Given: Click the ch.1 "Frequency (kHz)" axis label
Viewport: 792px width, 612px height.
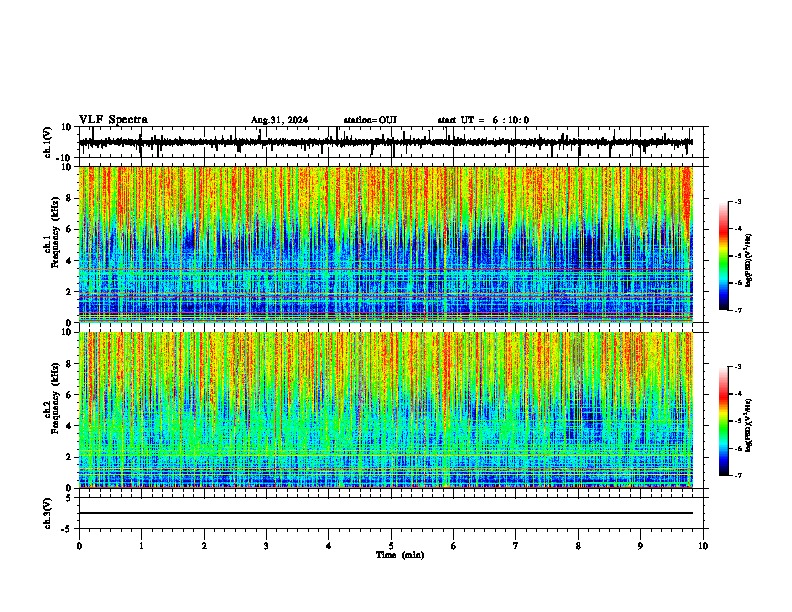Looking at the screenshot, I should point(55,230).
